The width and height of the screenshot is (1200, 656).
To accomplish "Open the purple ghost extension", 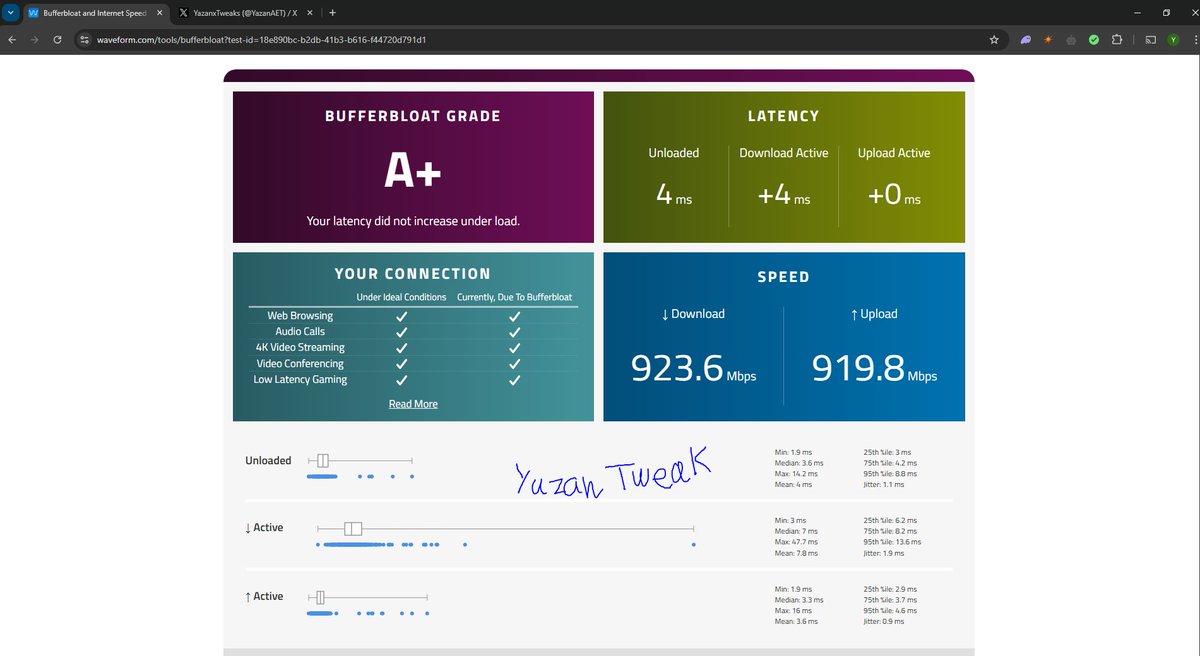I will pos(1026,40).
